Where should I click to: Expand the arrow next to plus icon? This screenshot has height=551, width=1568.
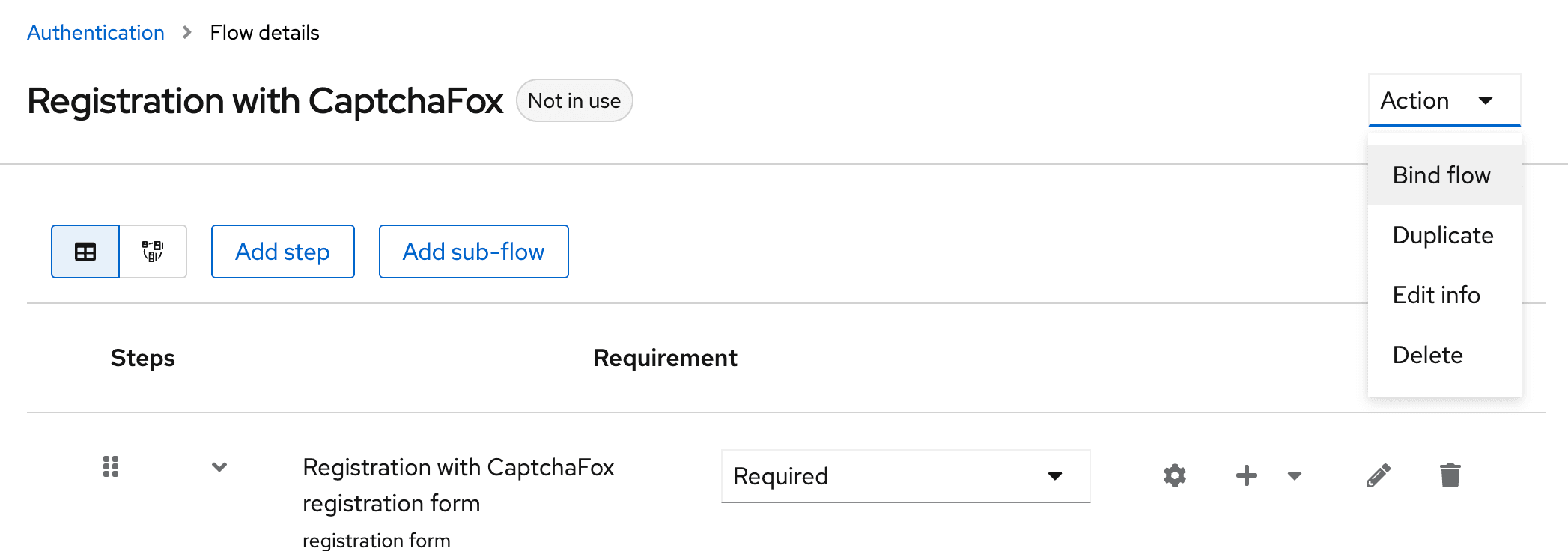[x=1295, y=476]
